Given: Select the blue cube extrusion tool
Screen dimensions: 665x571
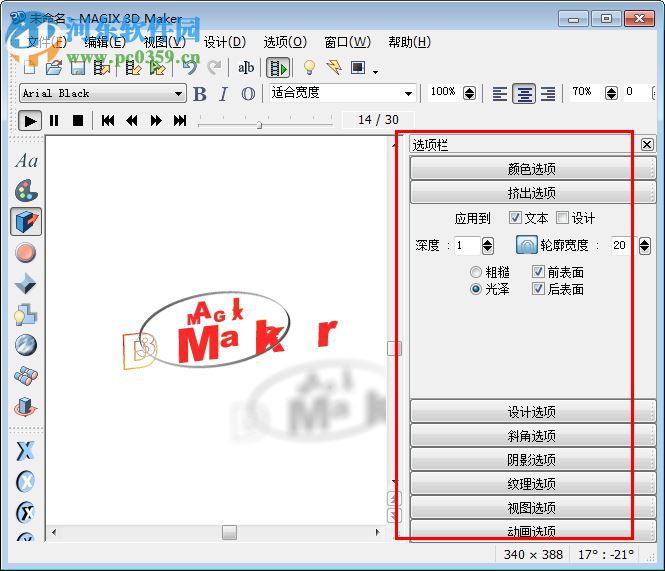Looking at the screenshot, I should click(x=26, y=221).
